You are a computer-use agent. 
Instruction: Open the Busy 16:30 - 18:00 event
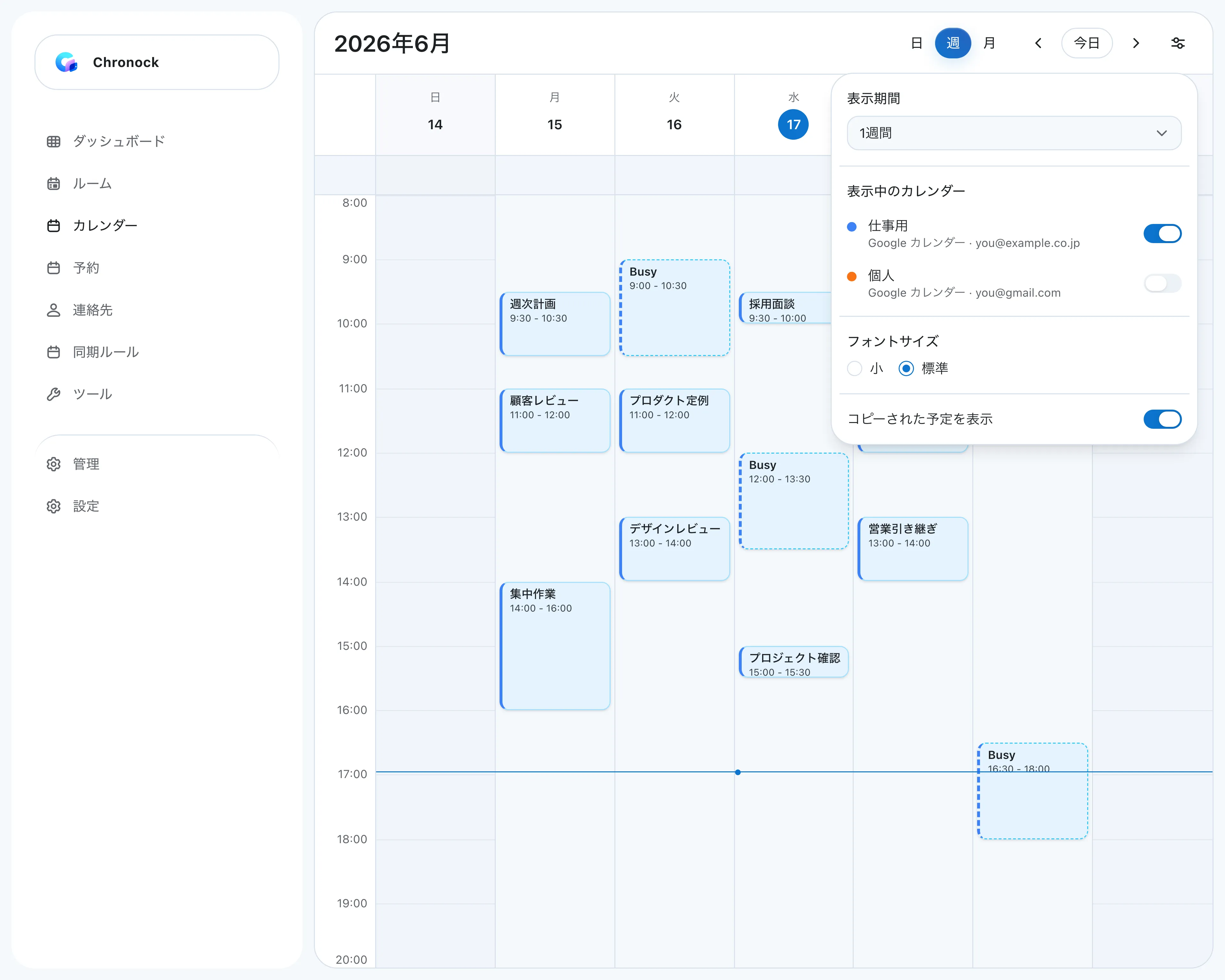1032,791
